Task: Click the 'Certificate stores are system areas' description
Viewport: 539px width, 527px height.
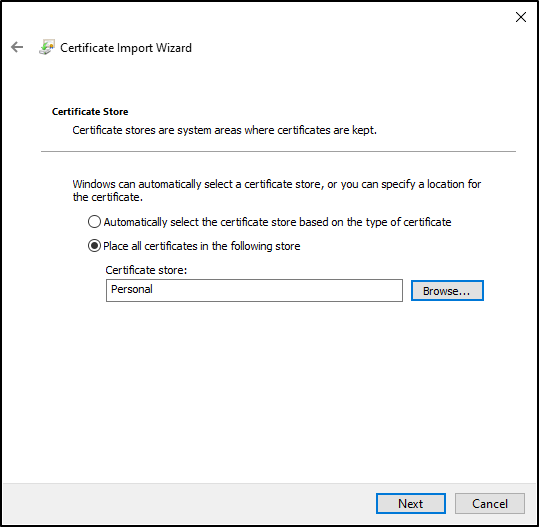Action: pos(224,130)
